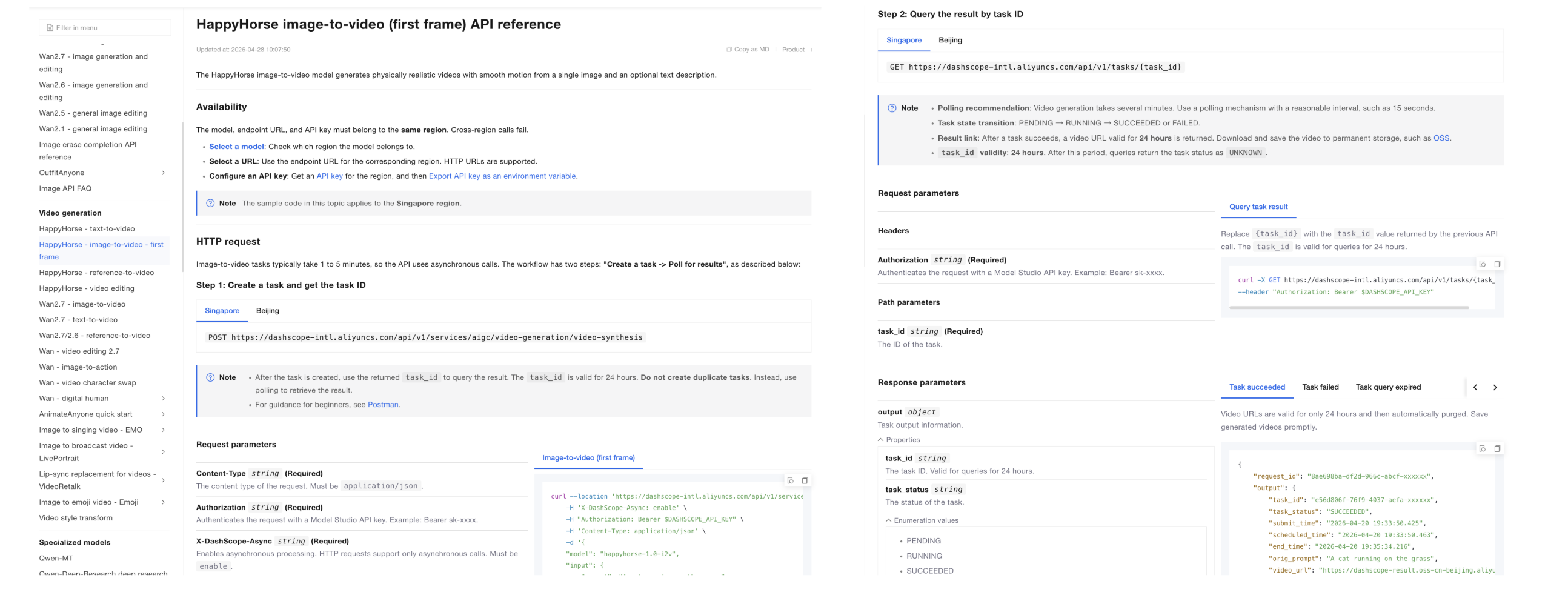Expand Image to emoji video - Emoji
The image size is (1568, 601).
(x=163, y=502)
